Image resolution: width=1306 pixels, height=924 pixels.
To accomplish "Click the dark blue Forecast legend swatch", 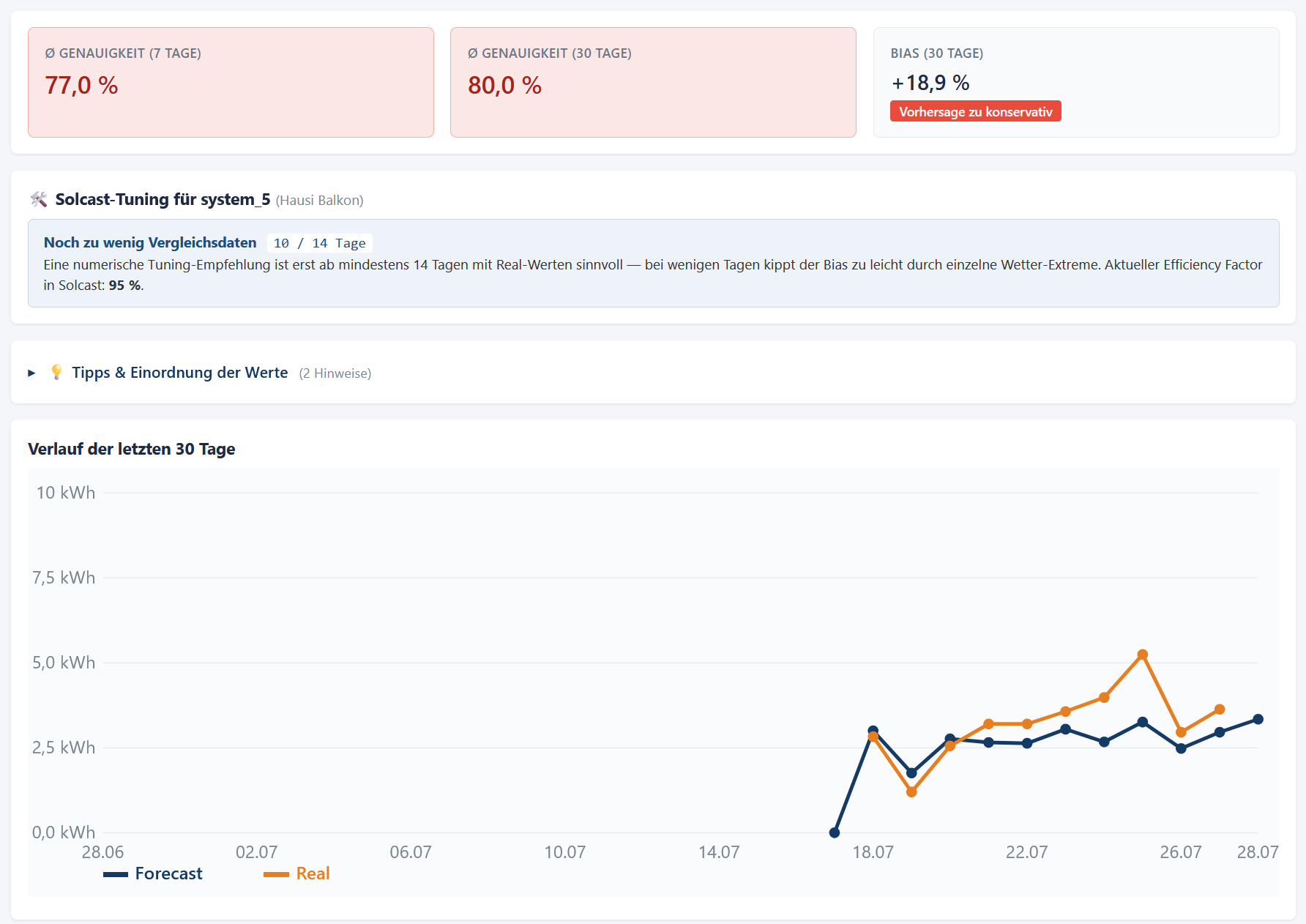I will coord(116,874).
